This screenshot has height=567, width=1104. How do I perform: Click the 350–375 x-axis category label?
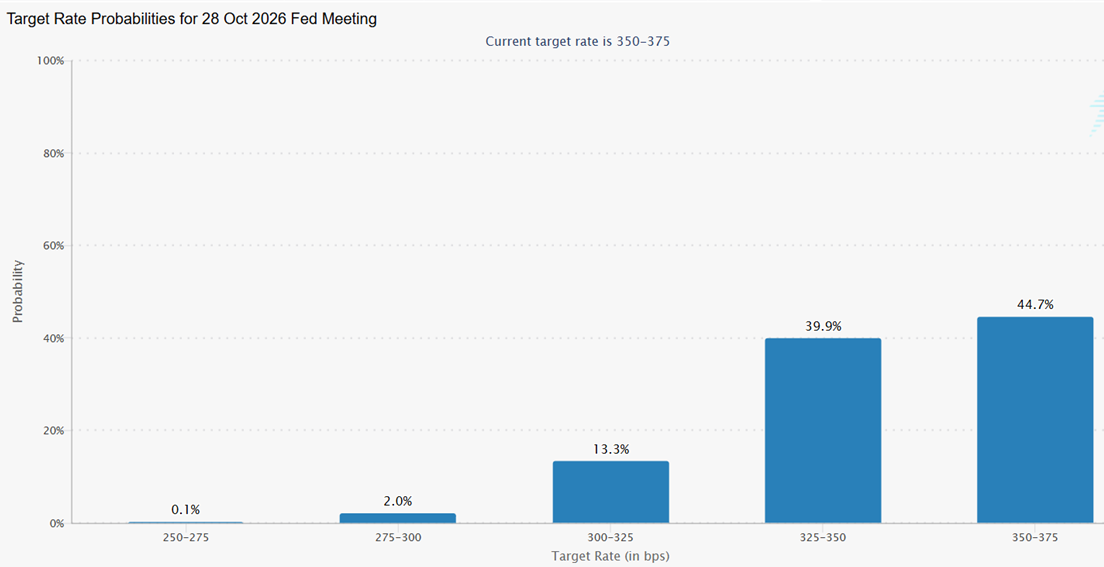coord(1034,537)
